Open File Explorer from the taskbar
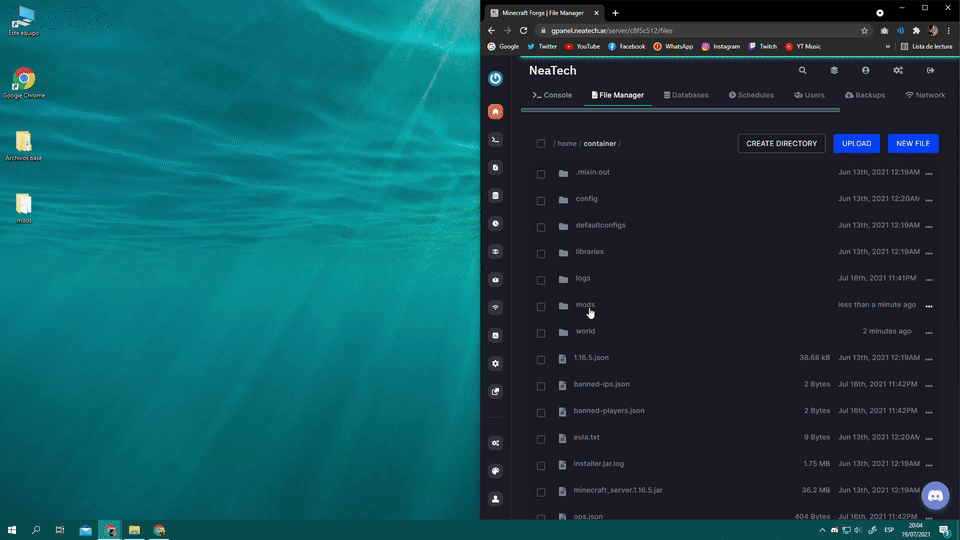Viewport: 960px width, 540px height. [134, 530]
